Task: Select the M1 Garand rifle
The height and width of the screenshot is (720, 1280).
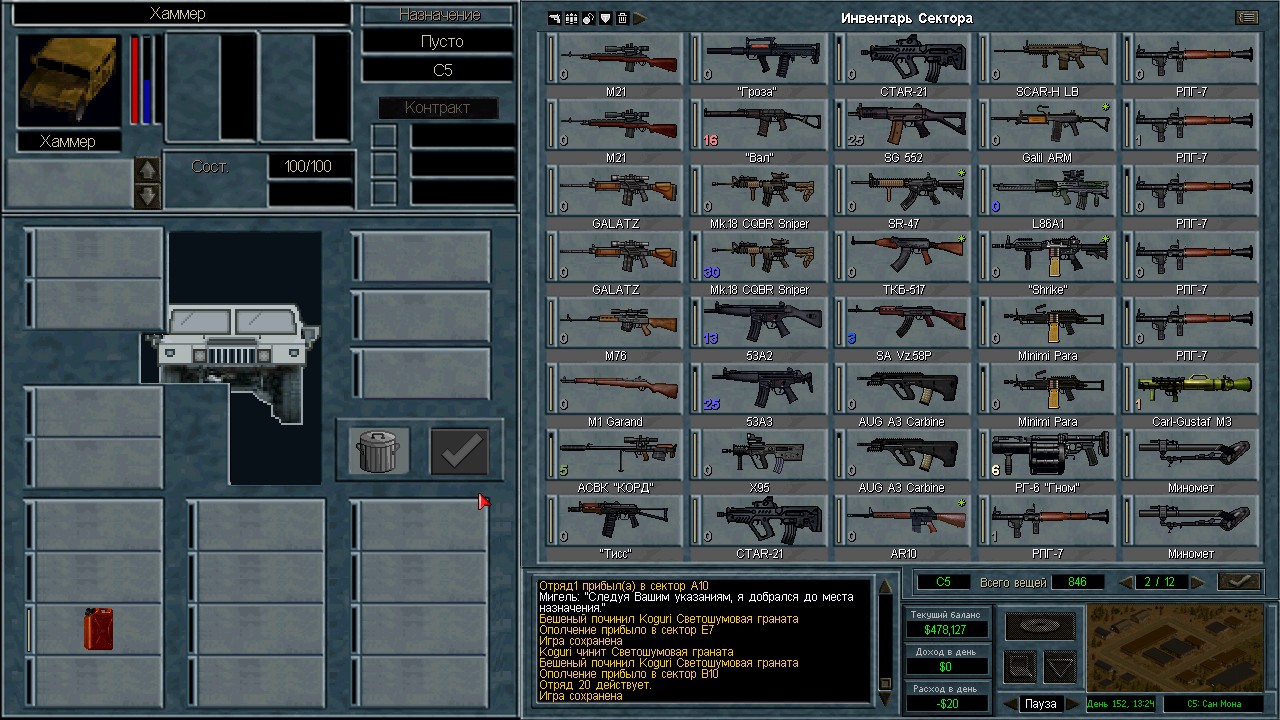Action: click(619, 389)
